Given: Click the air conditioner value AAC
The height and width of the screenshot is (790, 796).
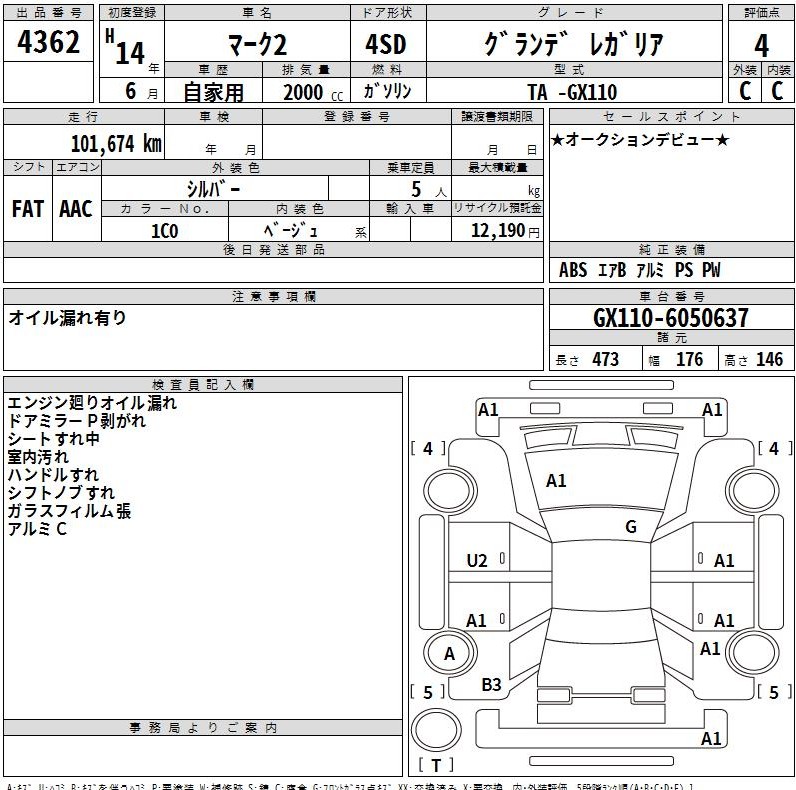Looking at the screenshot, I should 76,209.
